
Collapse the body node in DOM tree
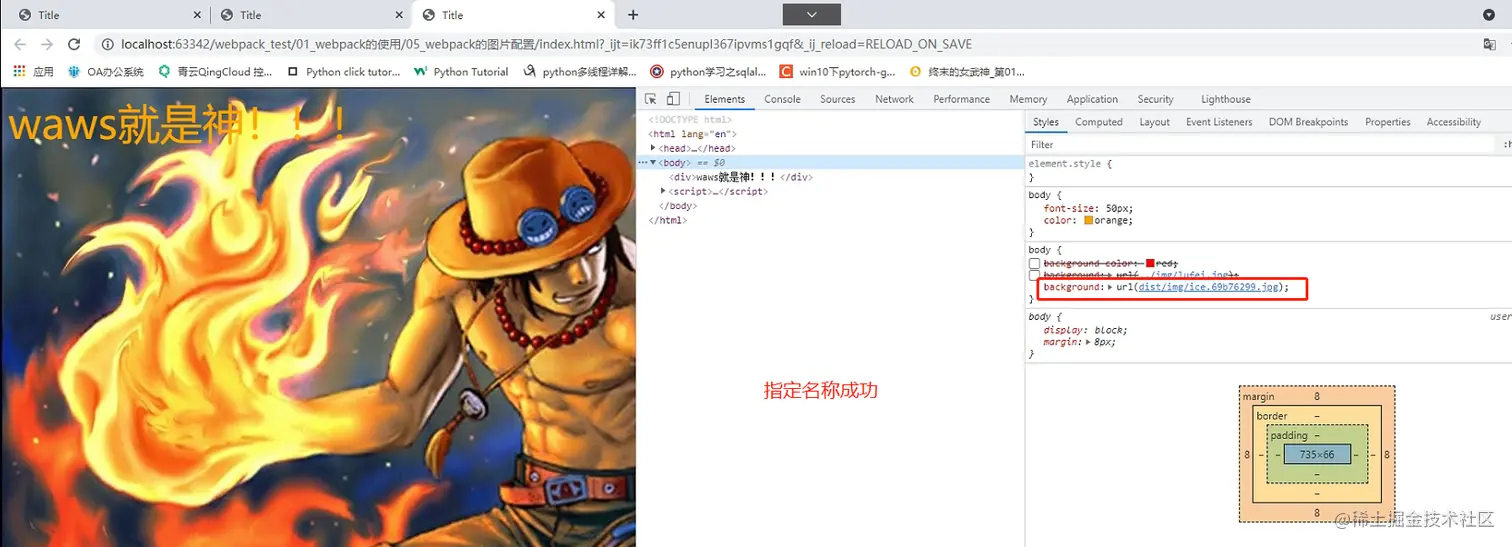coord(653,162)
